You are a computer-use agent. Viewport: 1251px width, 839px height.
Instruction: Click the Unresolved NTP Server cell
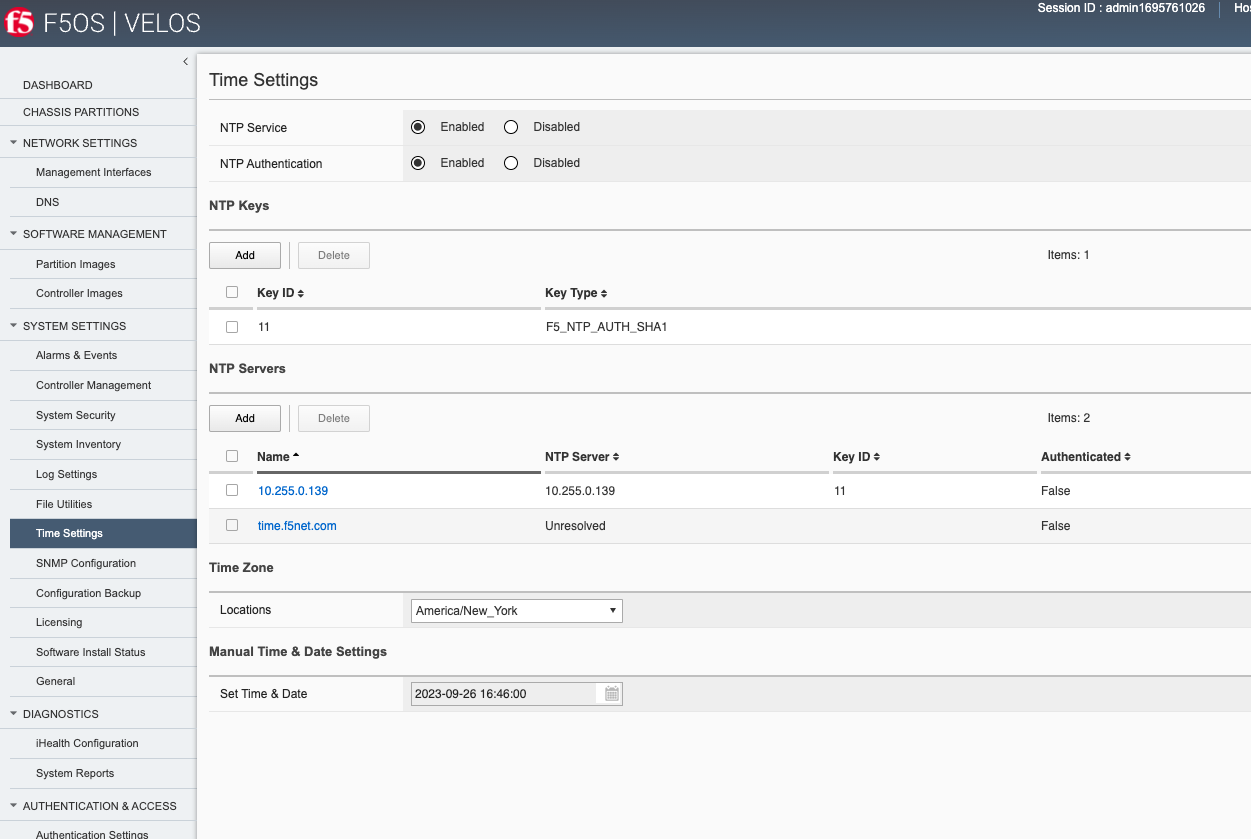click(575, 526)
